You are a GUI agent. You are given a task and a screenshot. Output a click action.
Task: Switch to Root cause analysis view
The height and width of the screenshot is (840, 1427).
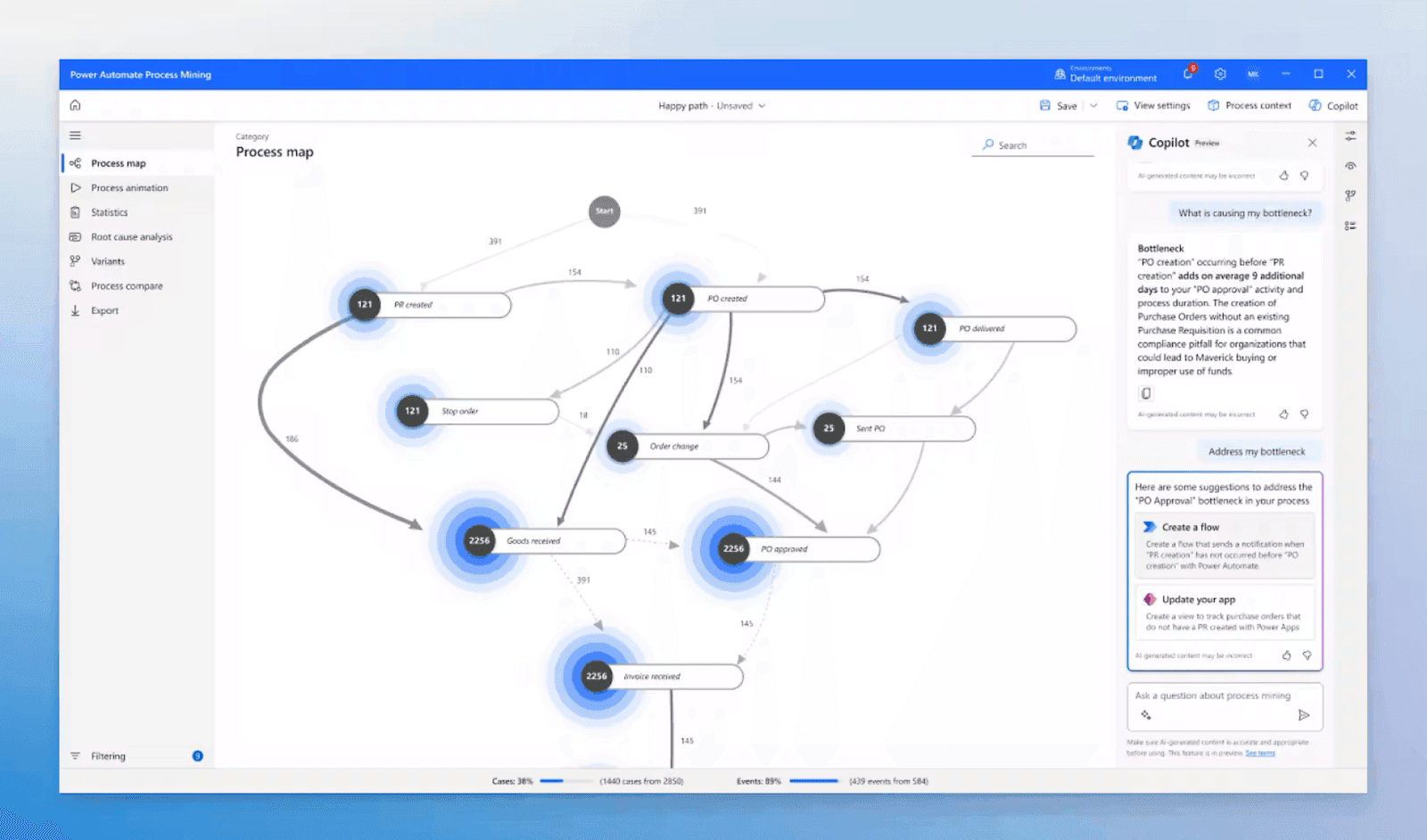(131, 237)
